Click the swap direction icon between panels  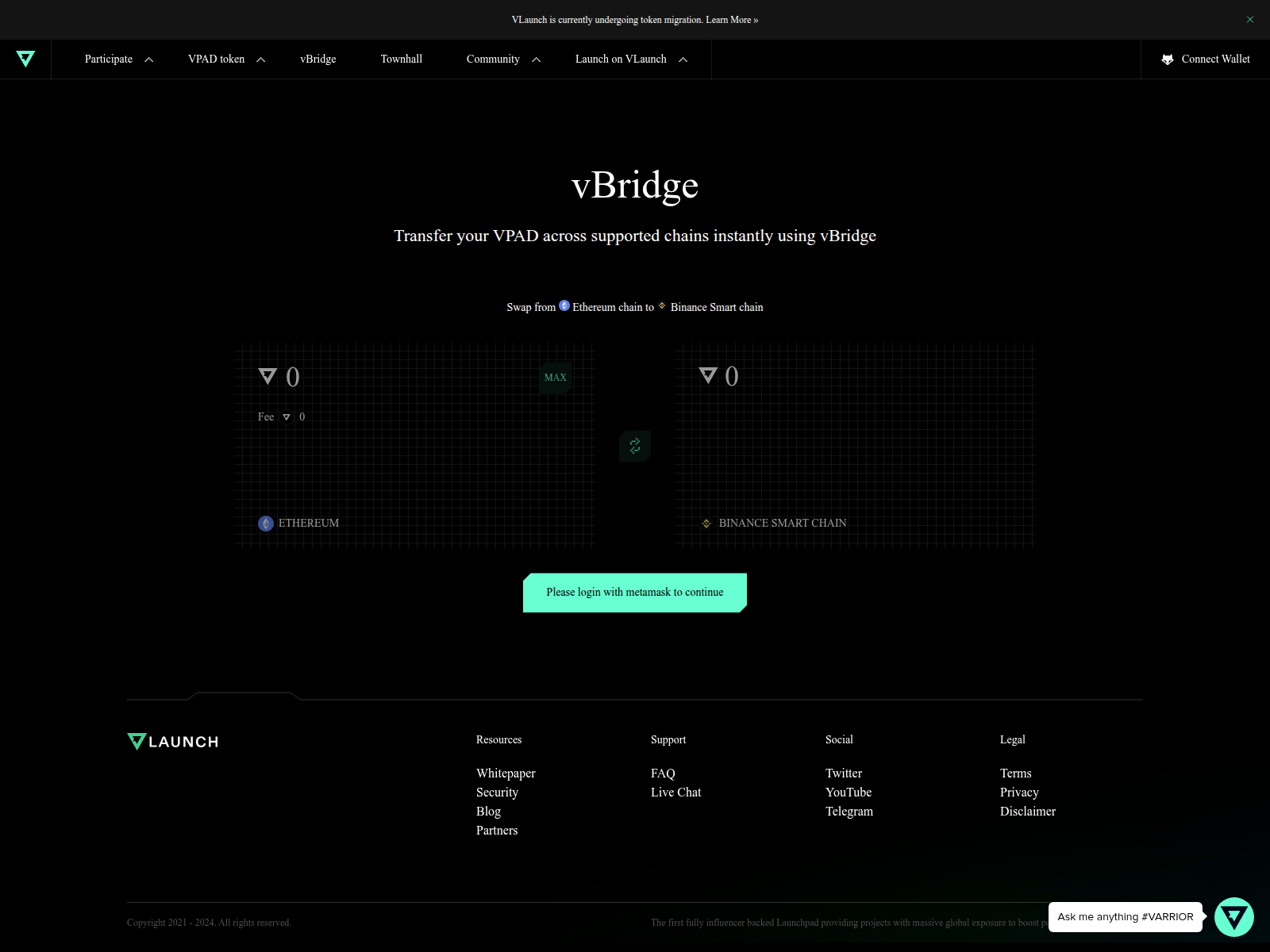[x=635, y=446]
